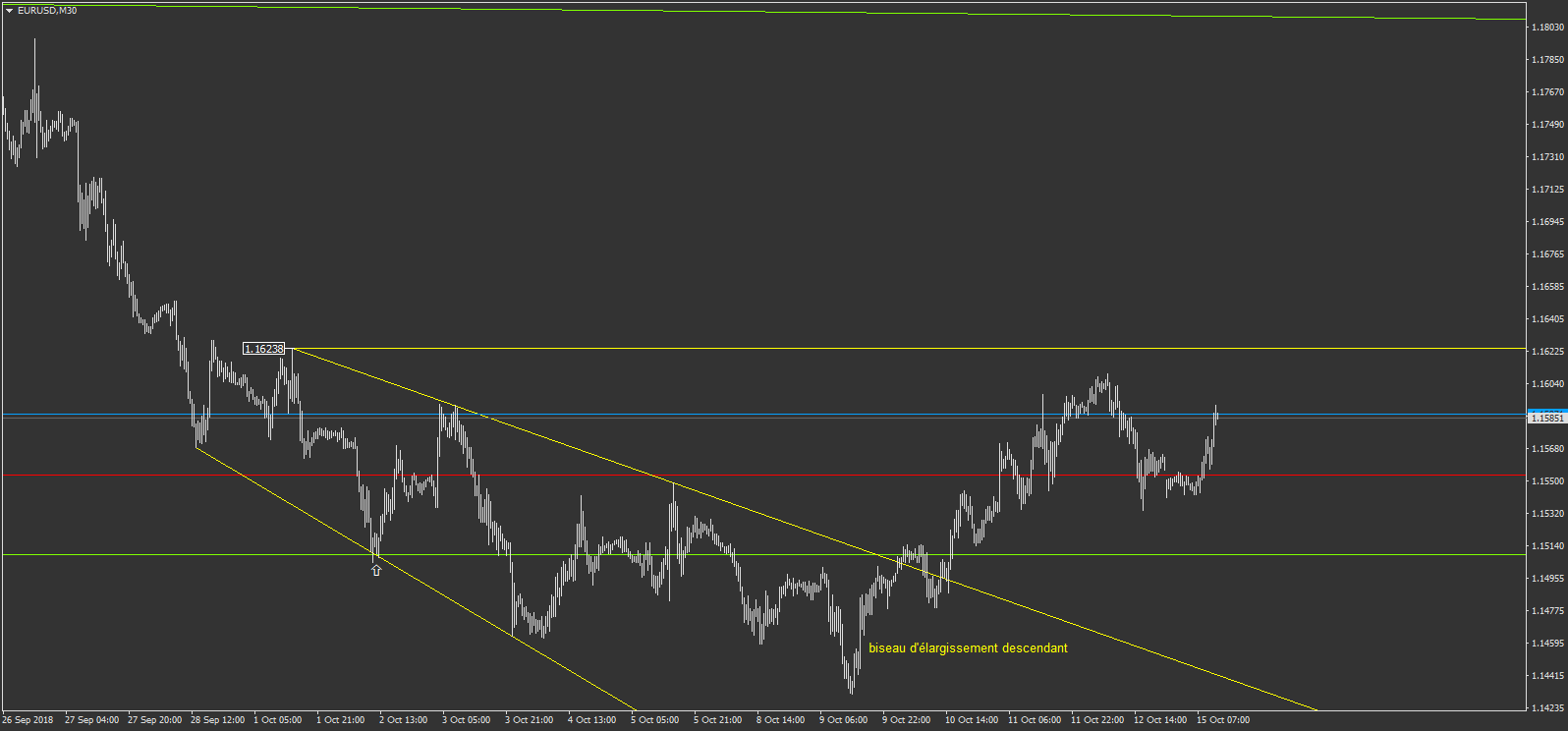Click the EURUSD,M30 chart title
This screenshot has width=1568, height=731.
[47, 11]
